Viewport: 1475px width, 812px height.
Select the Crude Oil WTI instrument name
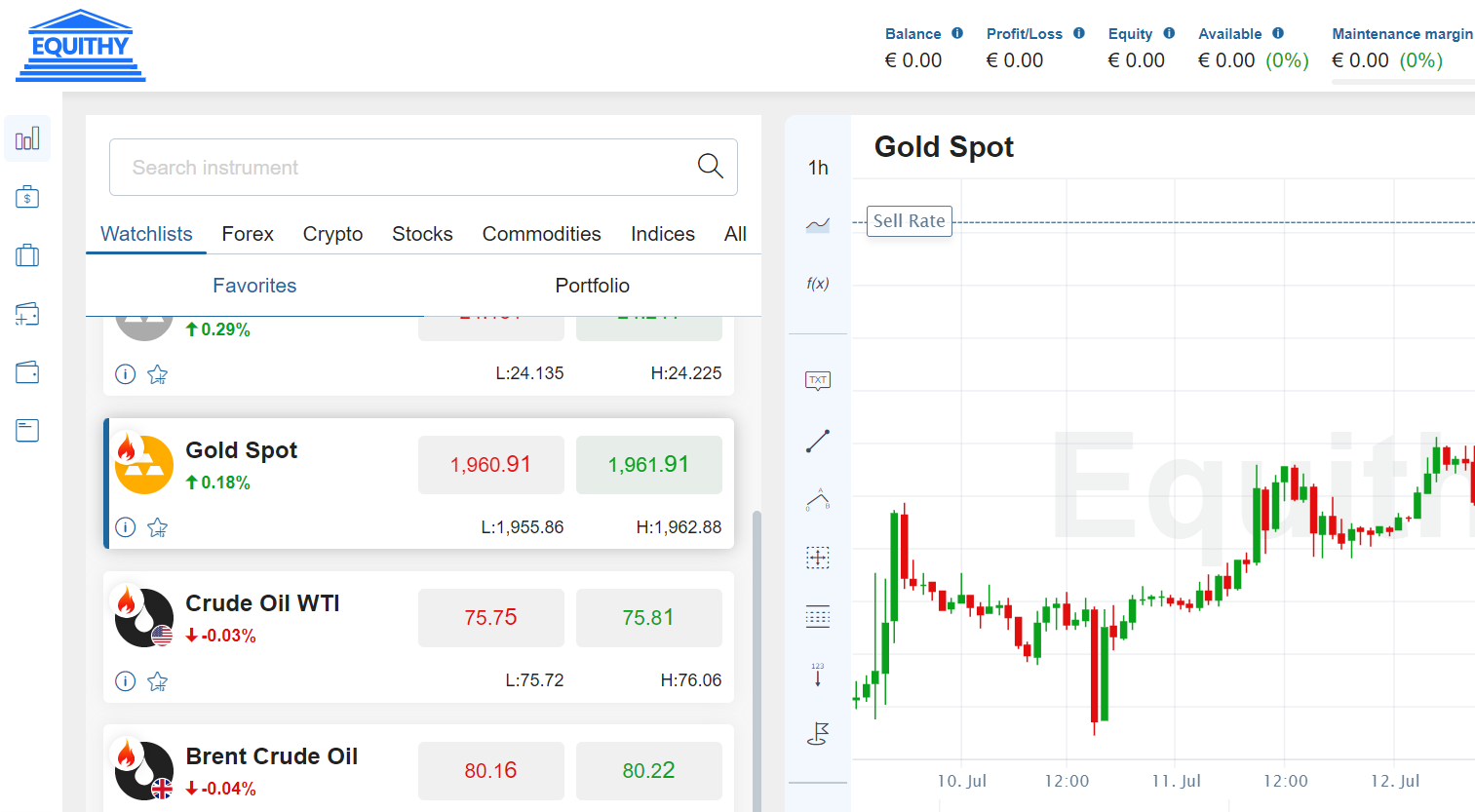click(262, 603)
